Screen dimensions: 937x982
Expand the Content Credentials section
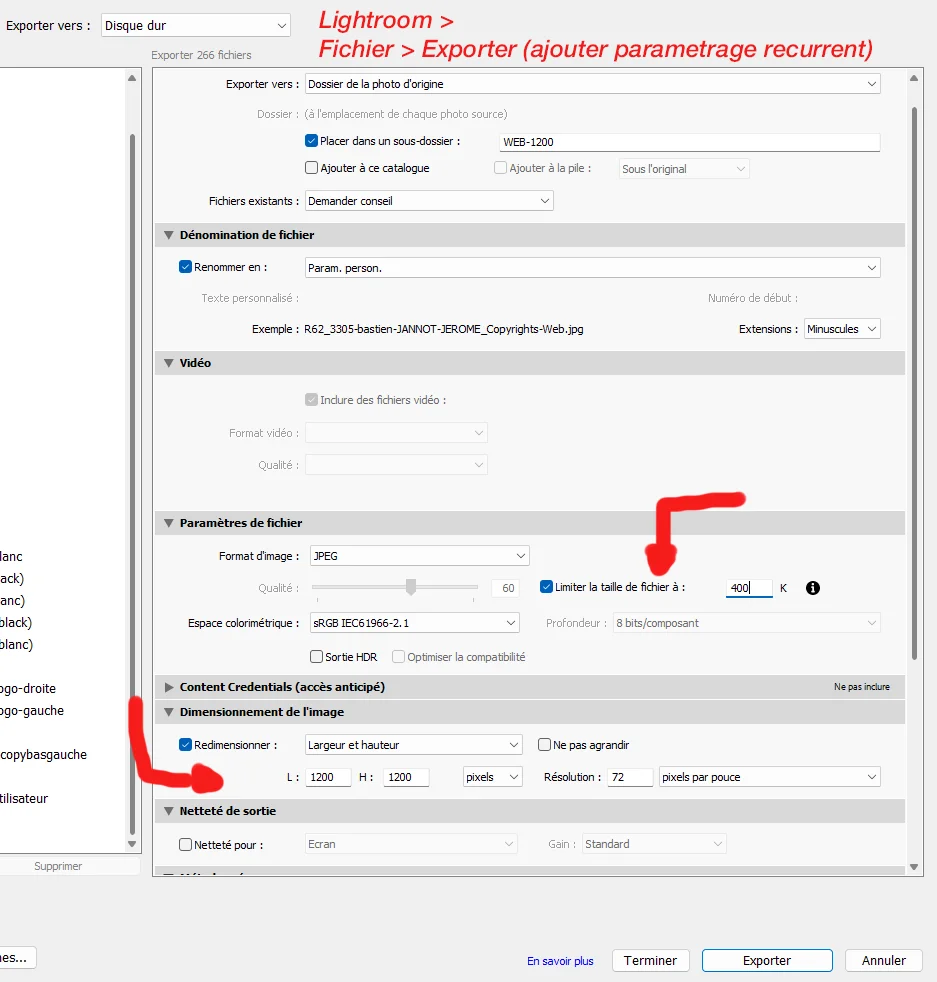click(168, 687)
